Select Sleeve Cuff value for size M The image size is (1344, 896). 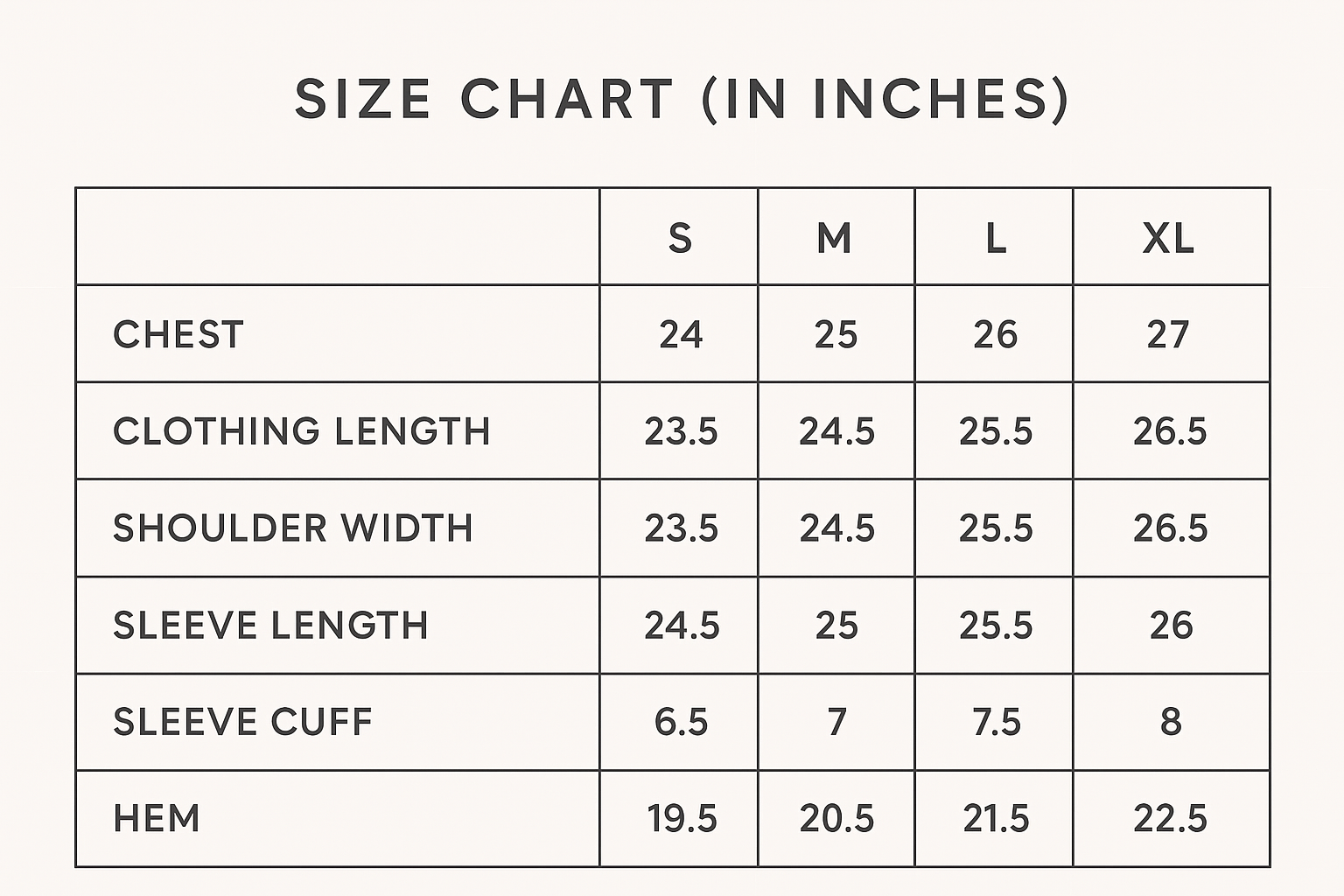(x=836, y=722)
